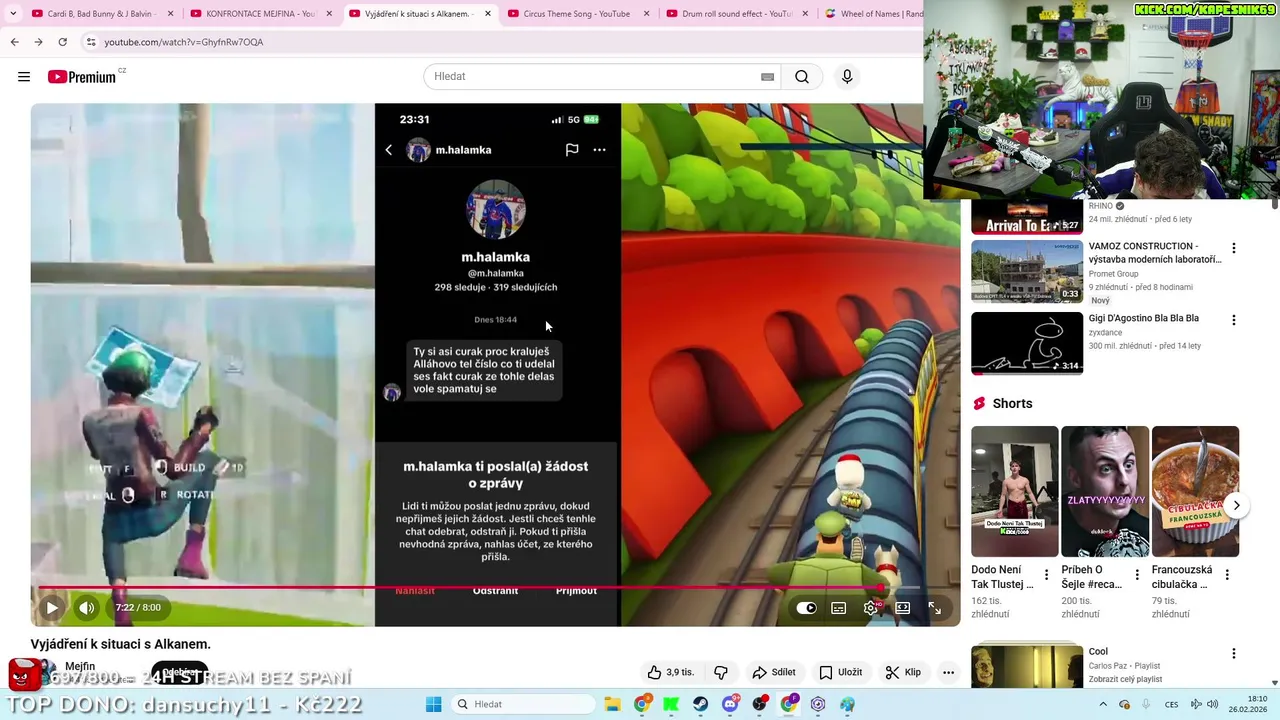Viewport: 1280px width, 720px height.
Task: Share the video via Sdílet
Action: 774,672
